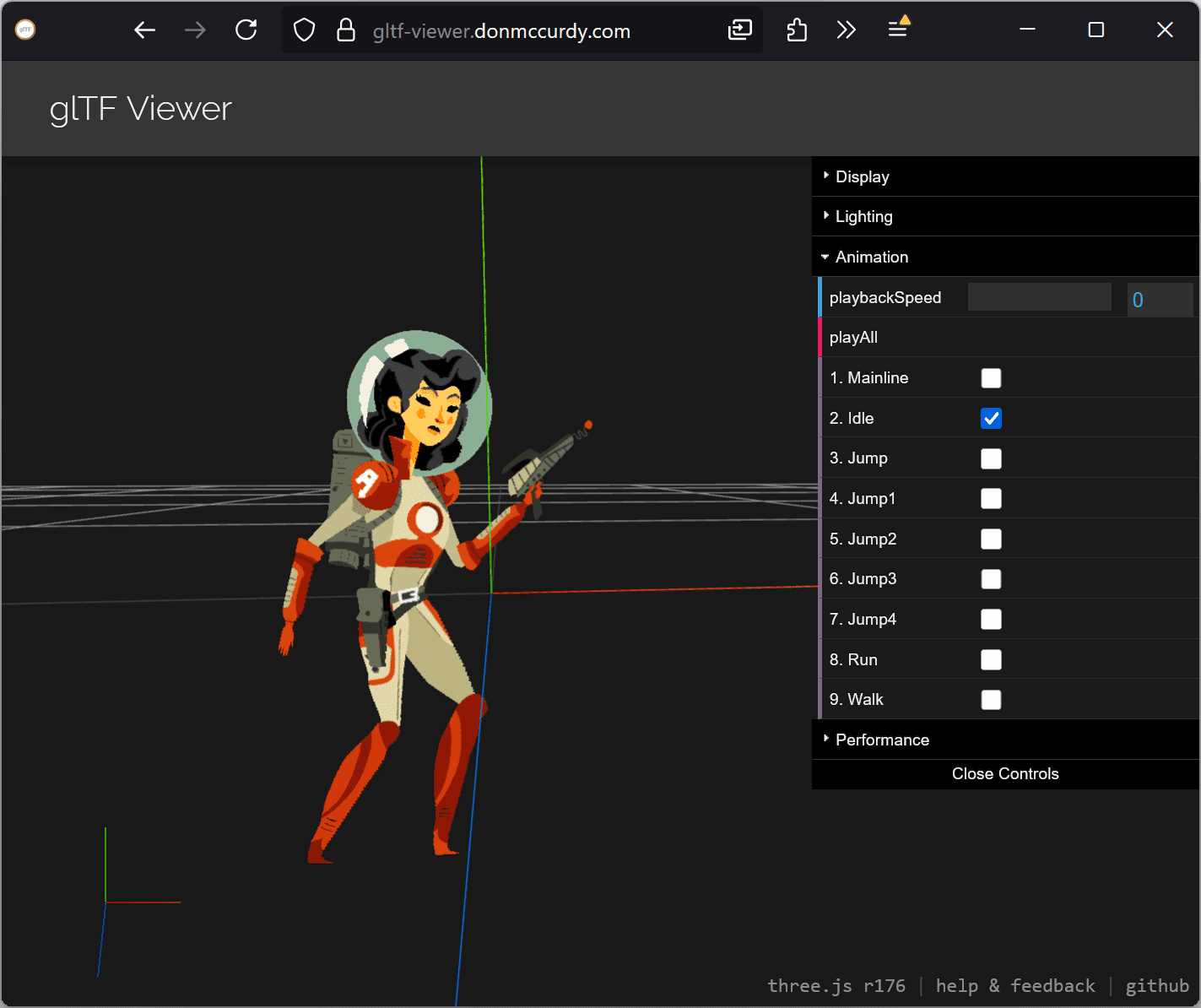Viewport: 1201px width, 1008px height.
Task: Disable the Idle animation
Action: point(990,418)
